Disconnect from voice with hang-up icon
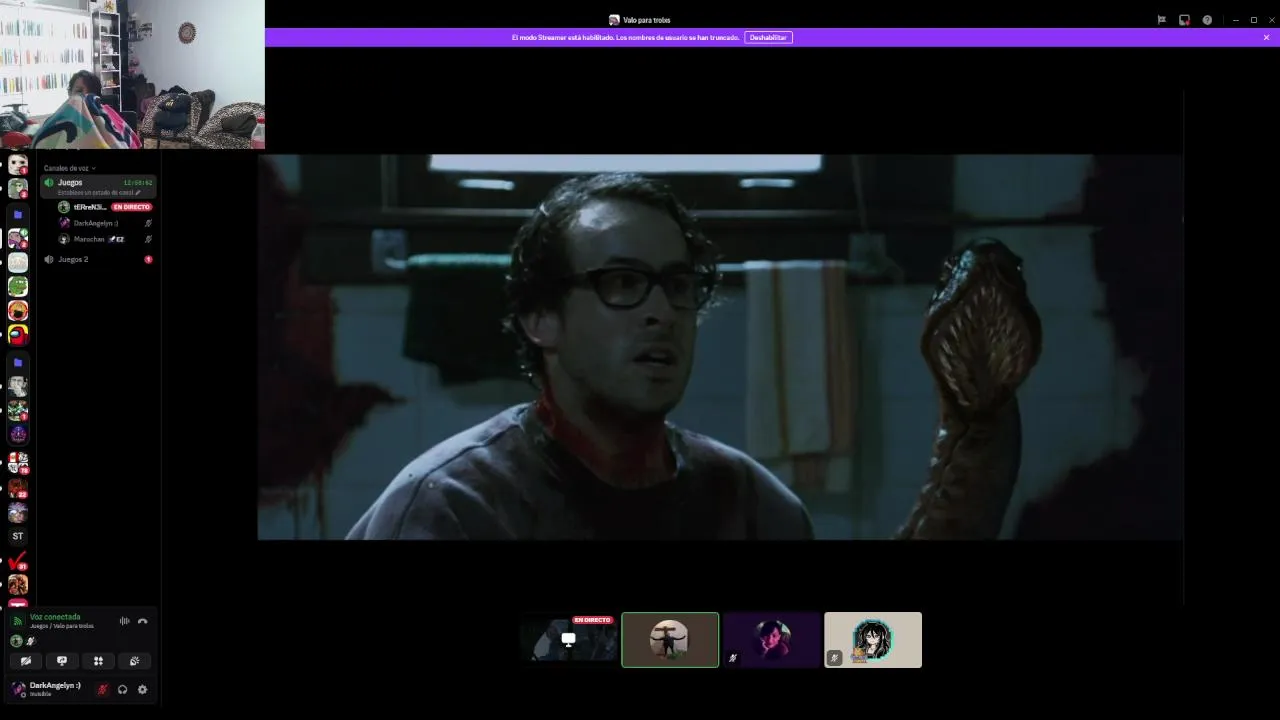The width and height of the screenshot is (1280, 720). point(142,621)
